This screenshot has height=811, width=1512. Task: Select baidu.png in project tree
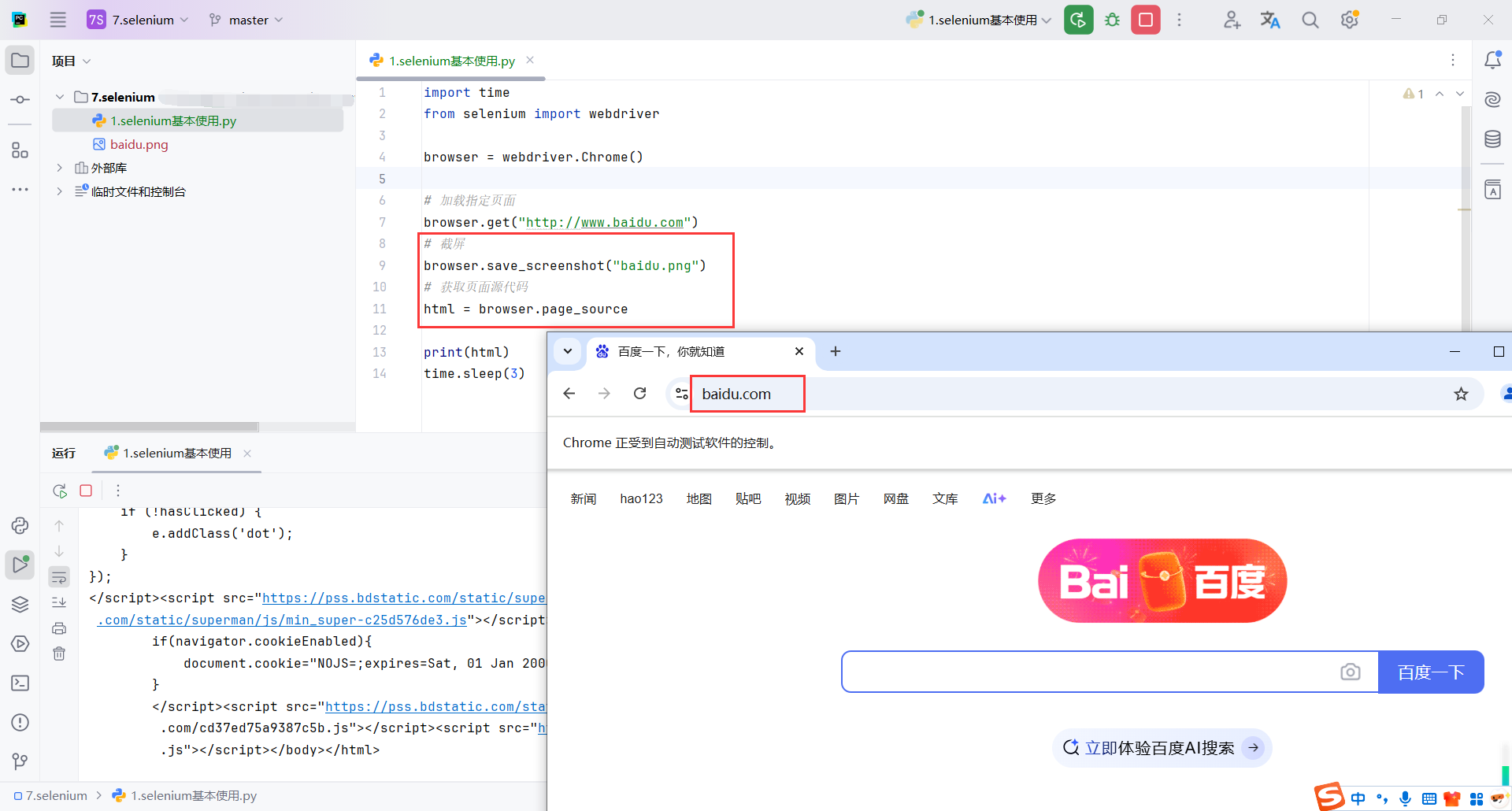coord(131,144)
